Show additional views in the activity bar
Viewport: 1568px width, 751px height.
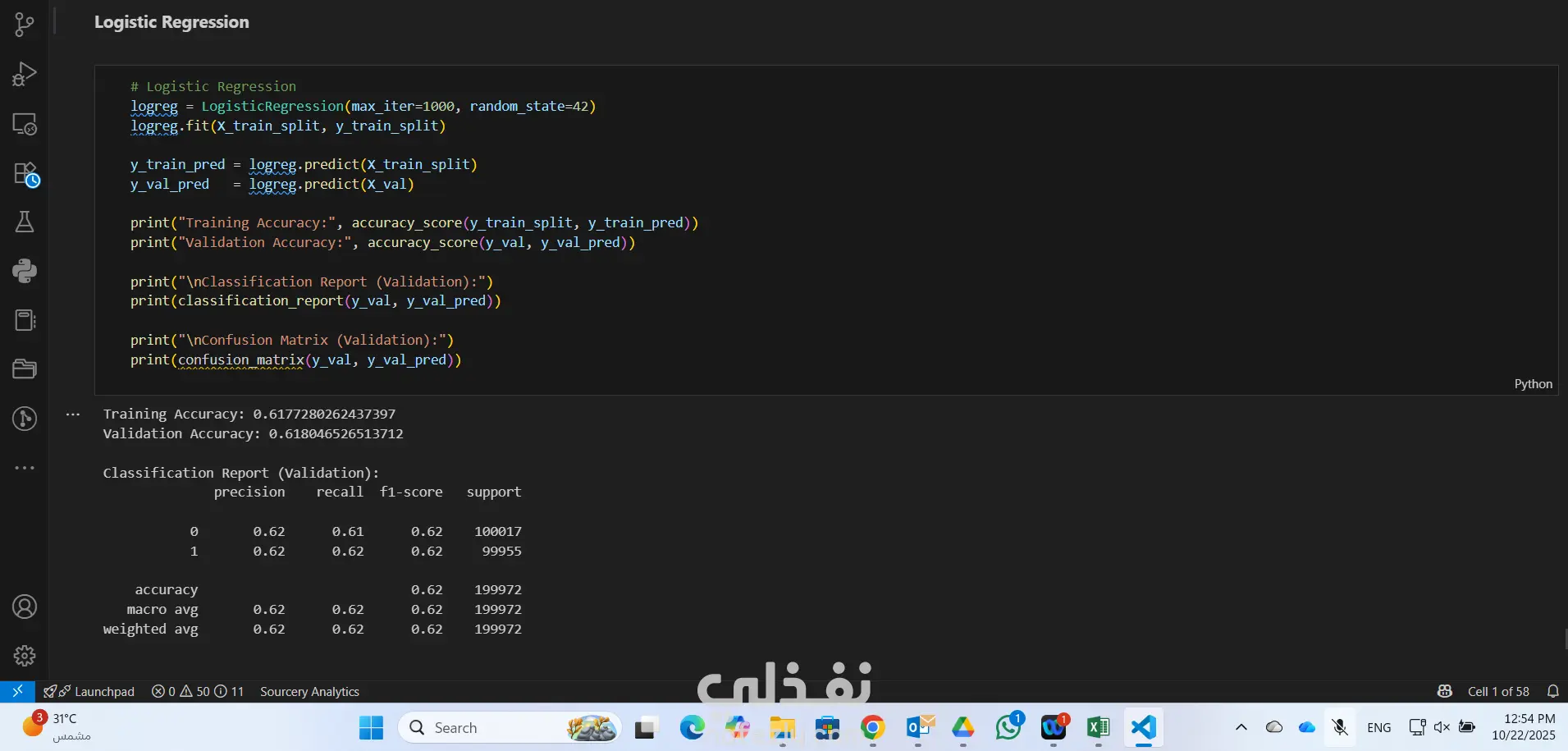tap(25, 468)
